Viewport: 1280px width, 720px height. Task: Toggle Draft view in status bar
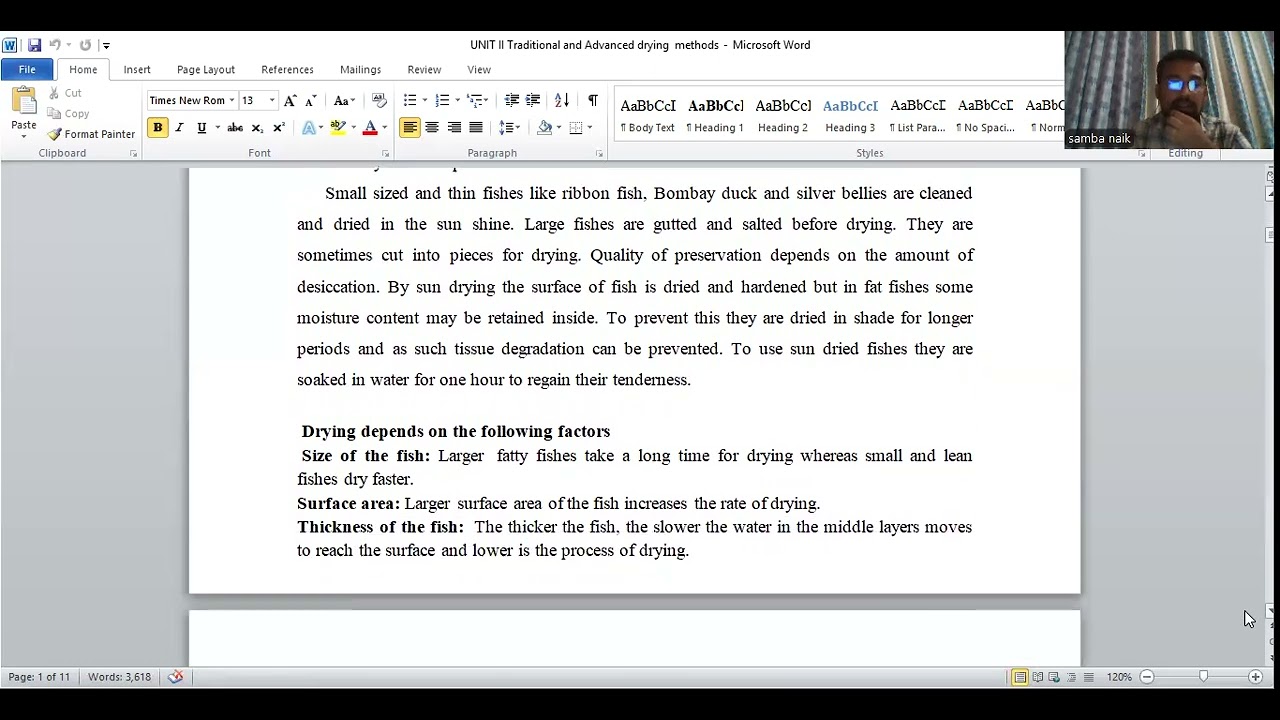(x=1088, y=677)
